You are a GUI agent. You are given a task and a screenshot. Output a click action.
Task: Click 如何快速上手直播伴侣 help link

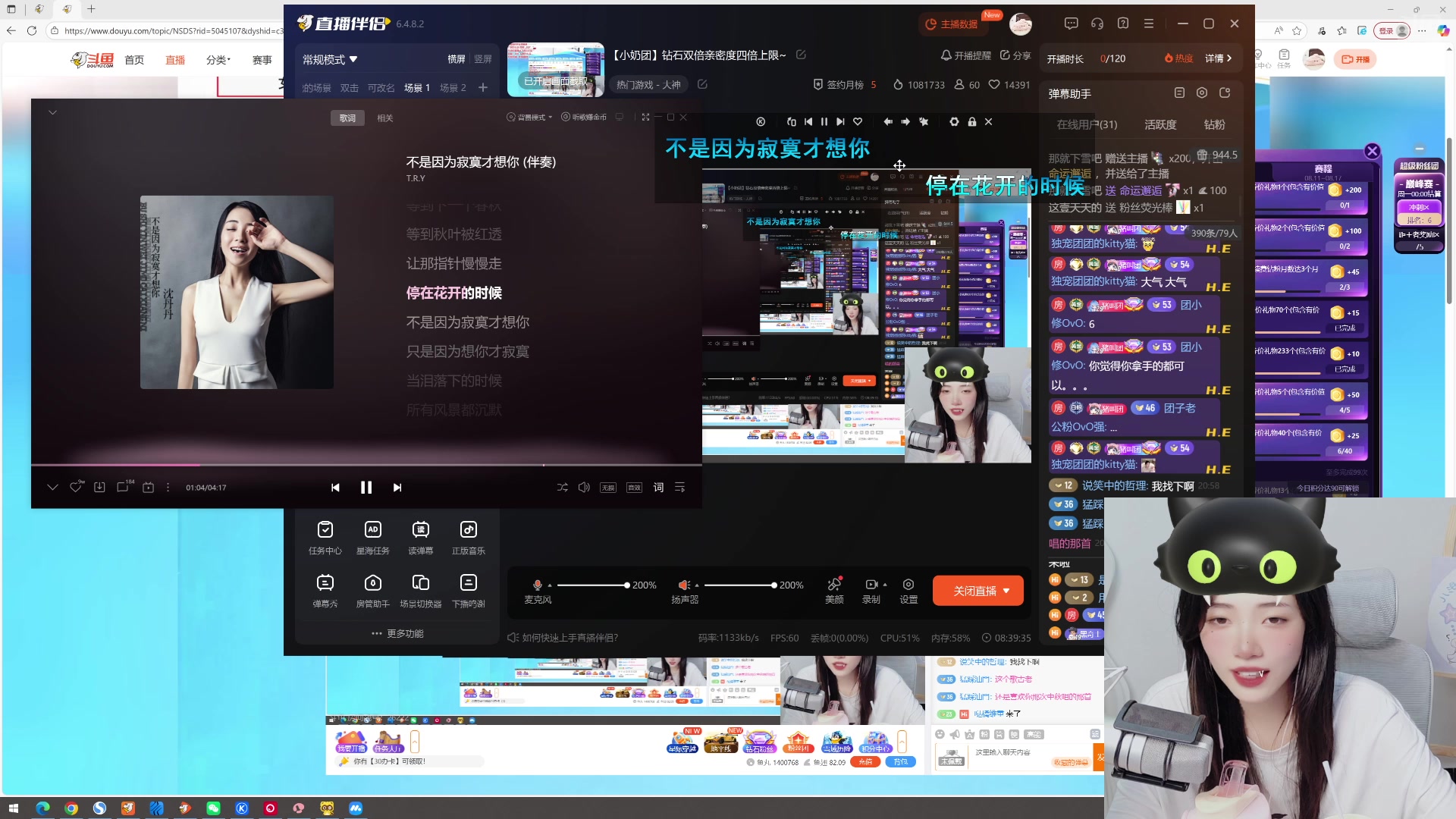(x=563, y=638)
